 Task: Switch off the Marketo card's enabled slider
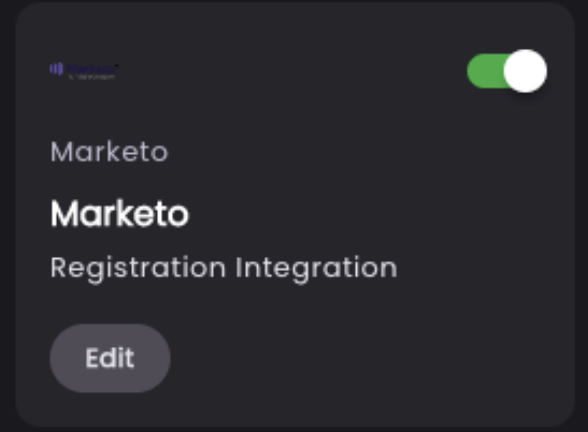click(x=507, y=71)
